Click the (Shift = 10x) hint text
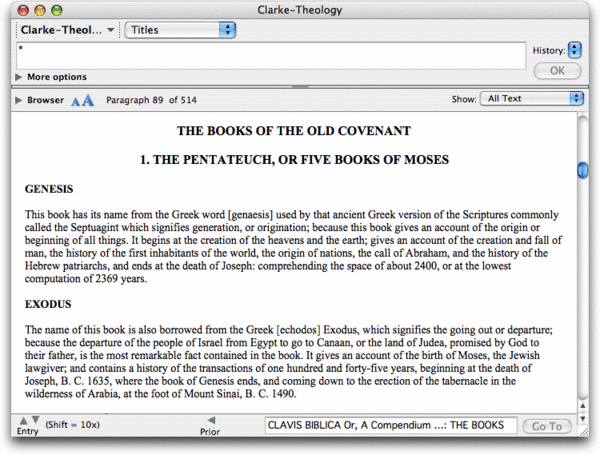 [73, 425]
